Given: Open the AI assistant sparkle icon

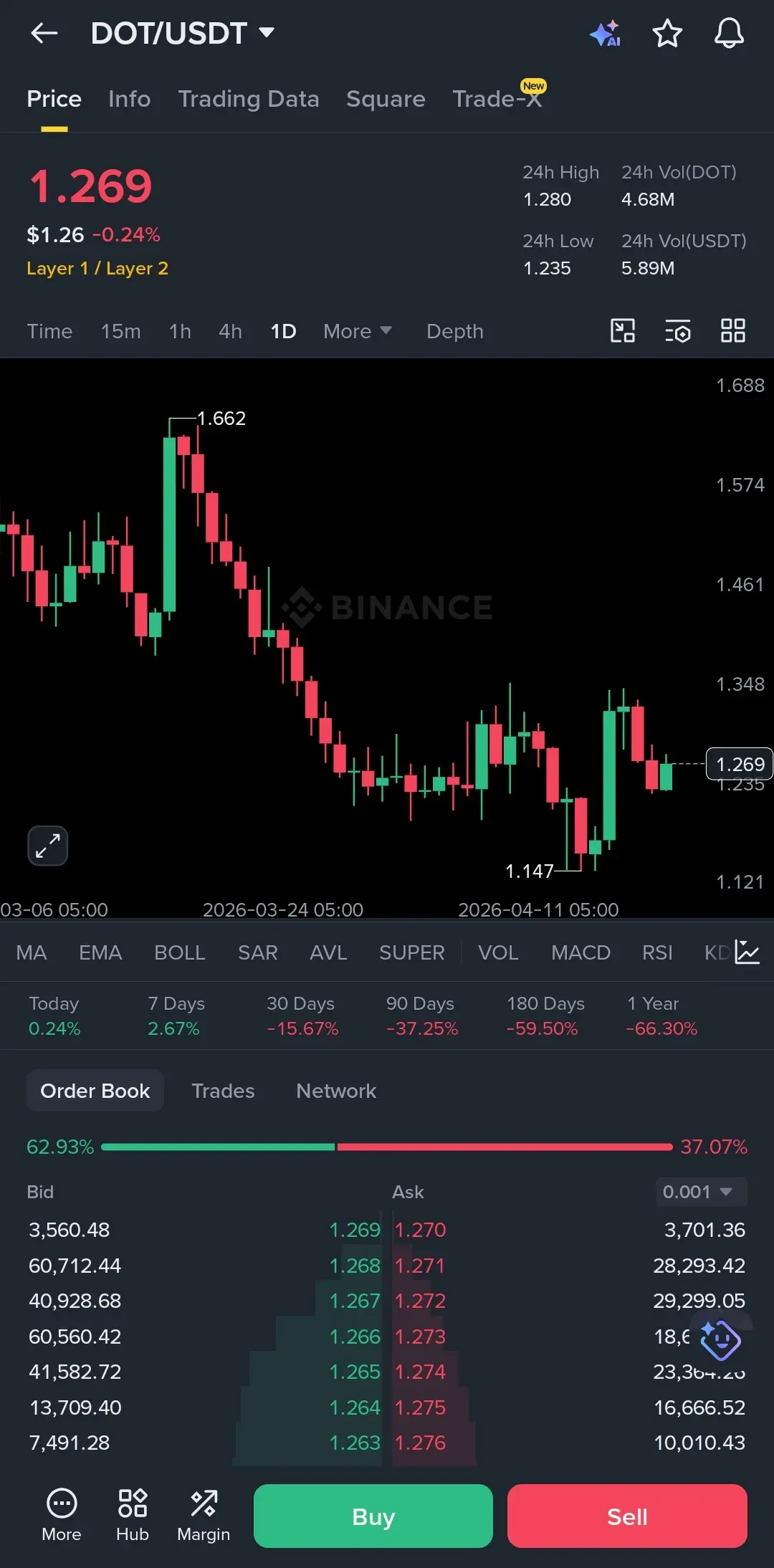Looking at the screenshot, I should click(605, 33).
